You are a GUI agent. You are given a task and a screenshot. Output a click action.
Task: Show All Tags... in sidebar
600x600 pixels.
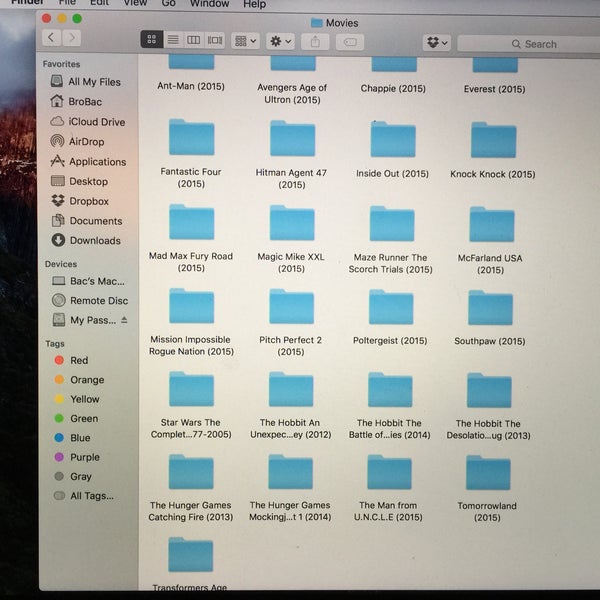[x=84, y=496]
